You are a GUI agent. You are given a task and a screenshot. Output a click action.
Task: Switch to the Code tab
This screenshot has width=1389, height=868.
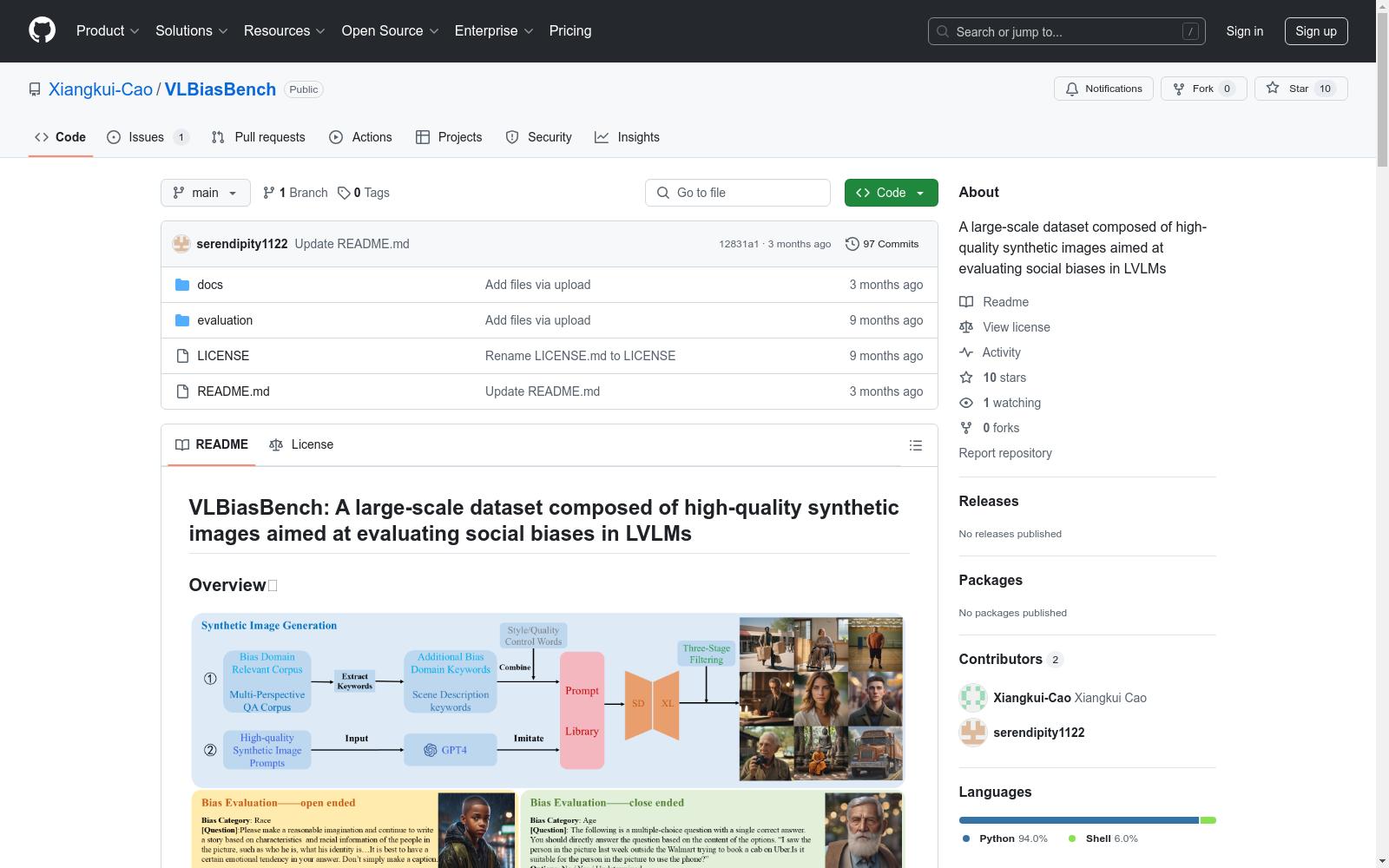point(61,137)
